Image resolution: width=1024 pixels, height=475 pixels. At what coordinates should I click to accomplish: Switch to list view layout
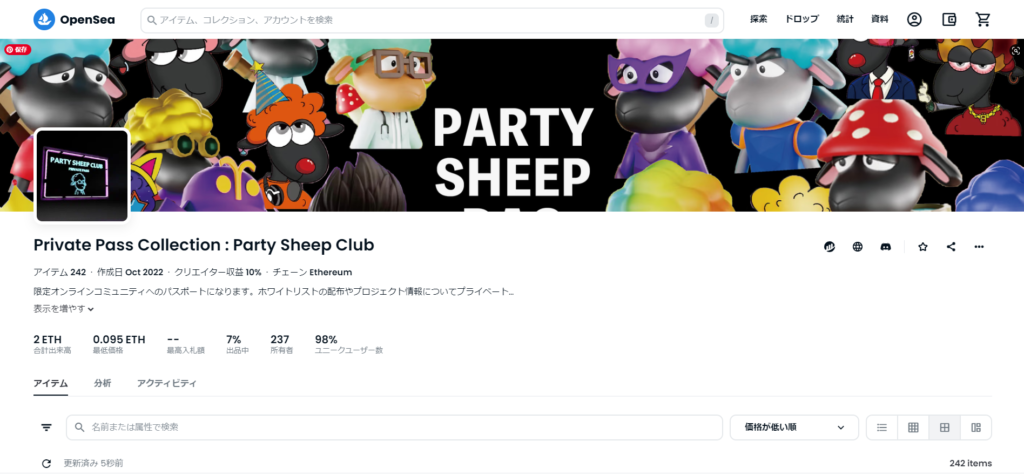pyautogui.click(x=882, y=427)
